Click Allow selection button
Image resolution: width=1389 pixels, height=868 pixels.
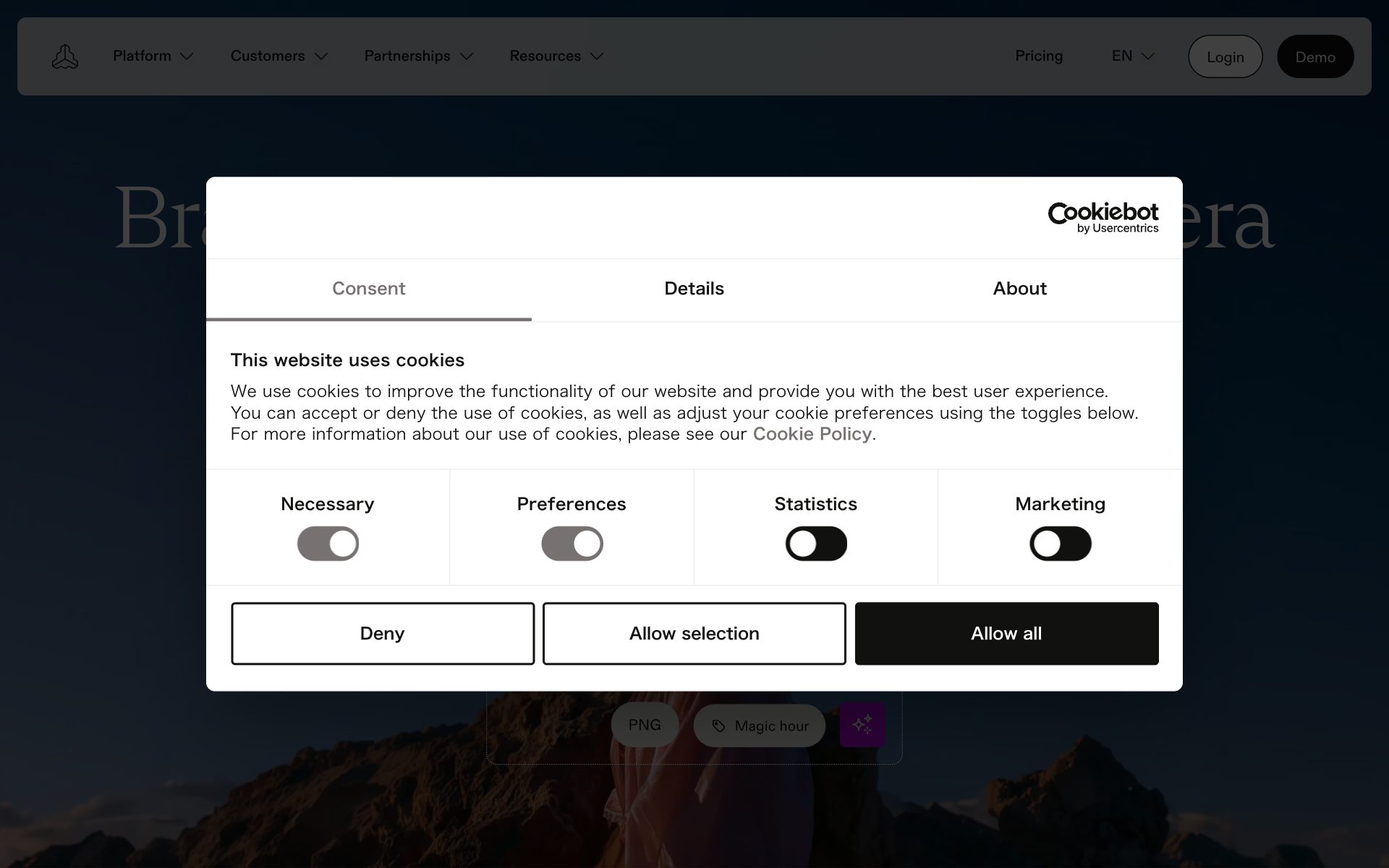click(694, 634)
